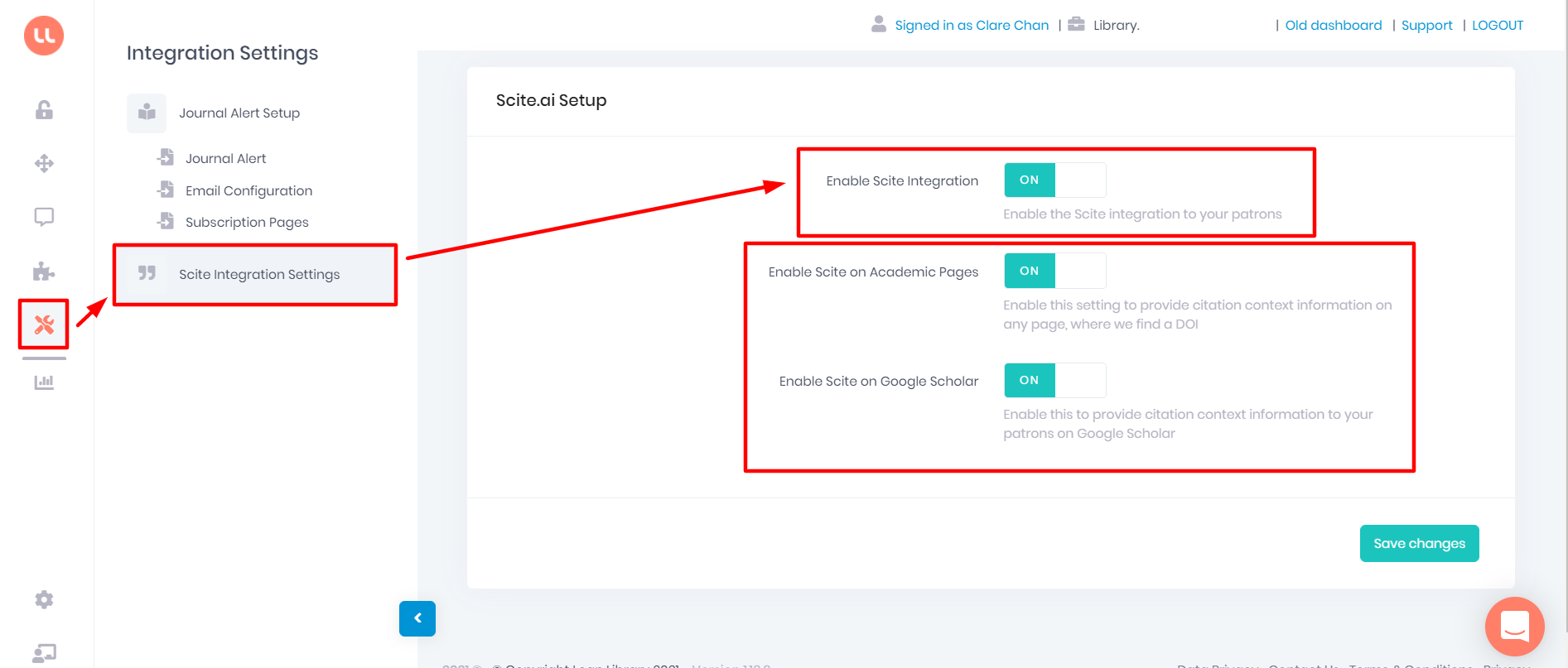Click the LOGOUT link
The width and height of the screenshot is (1568, 668).
coord(1498,25)
